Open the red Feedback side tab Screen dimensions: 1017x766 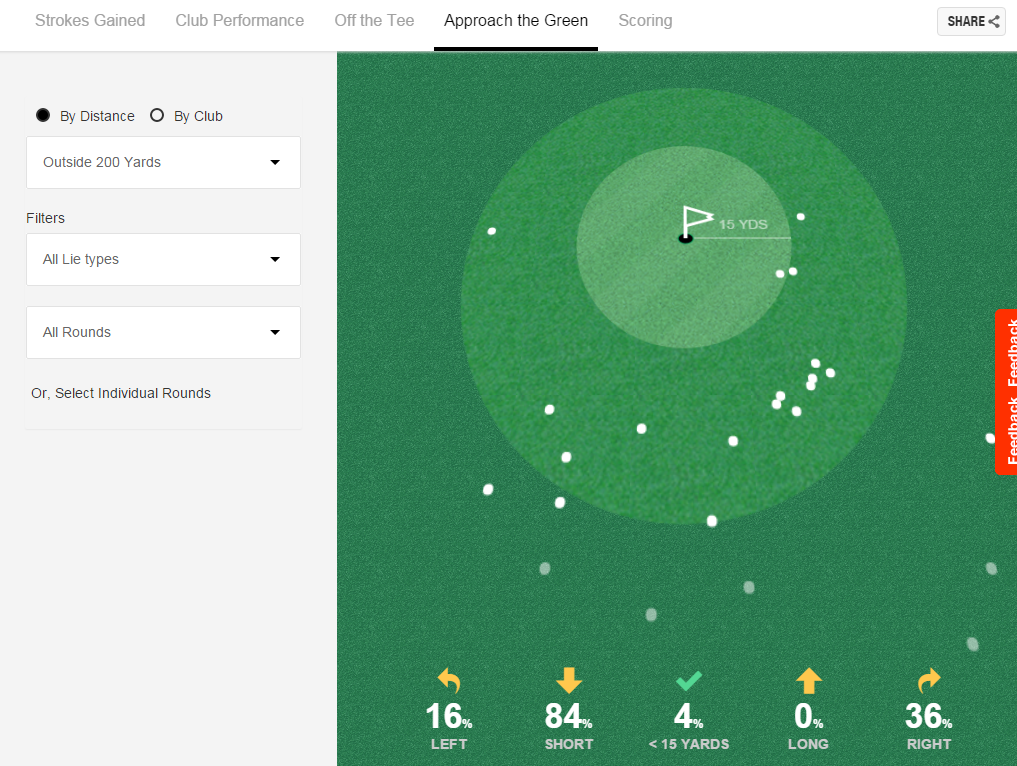1007,392
